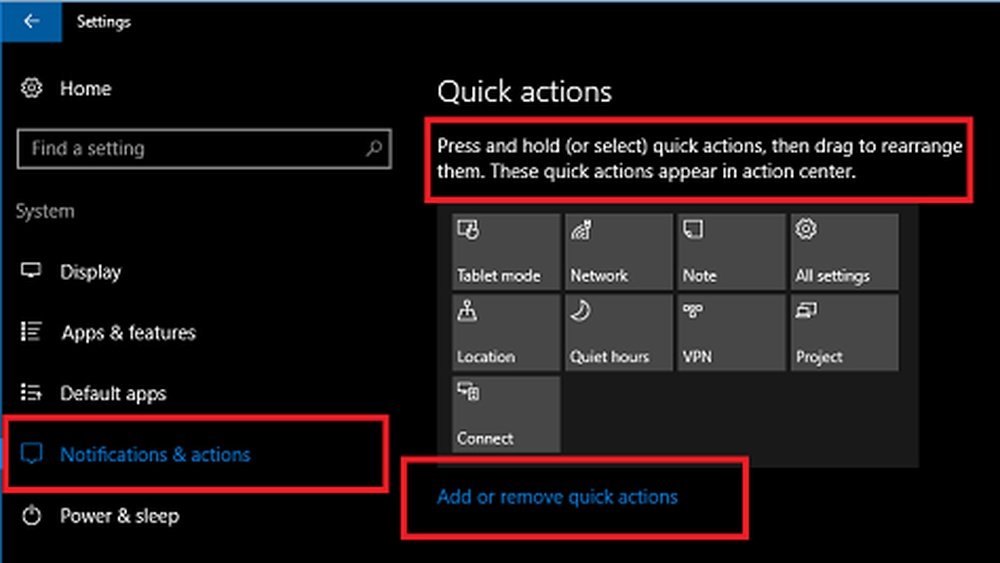This screenshot has width=1000, height=563.
Task: Click the back arrow in Settings
Action: 31,21
